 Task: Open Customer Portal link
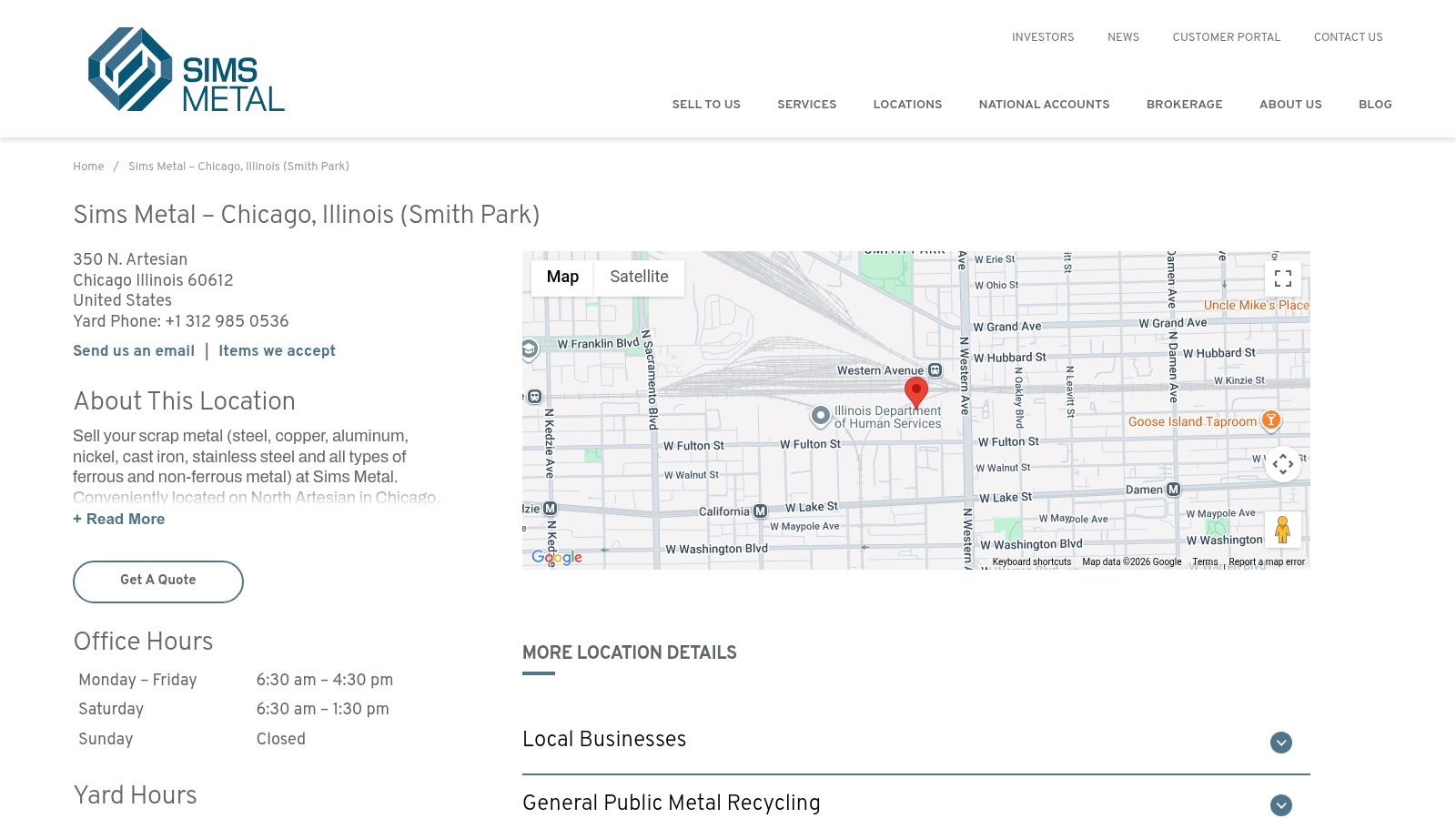(1226, 37)
